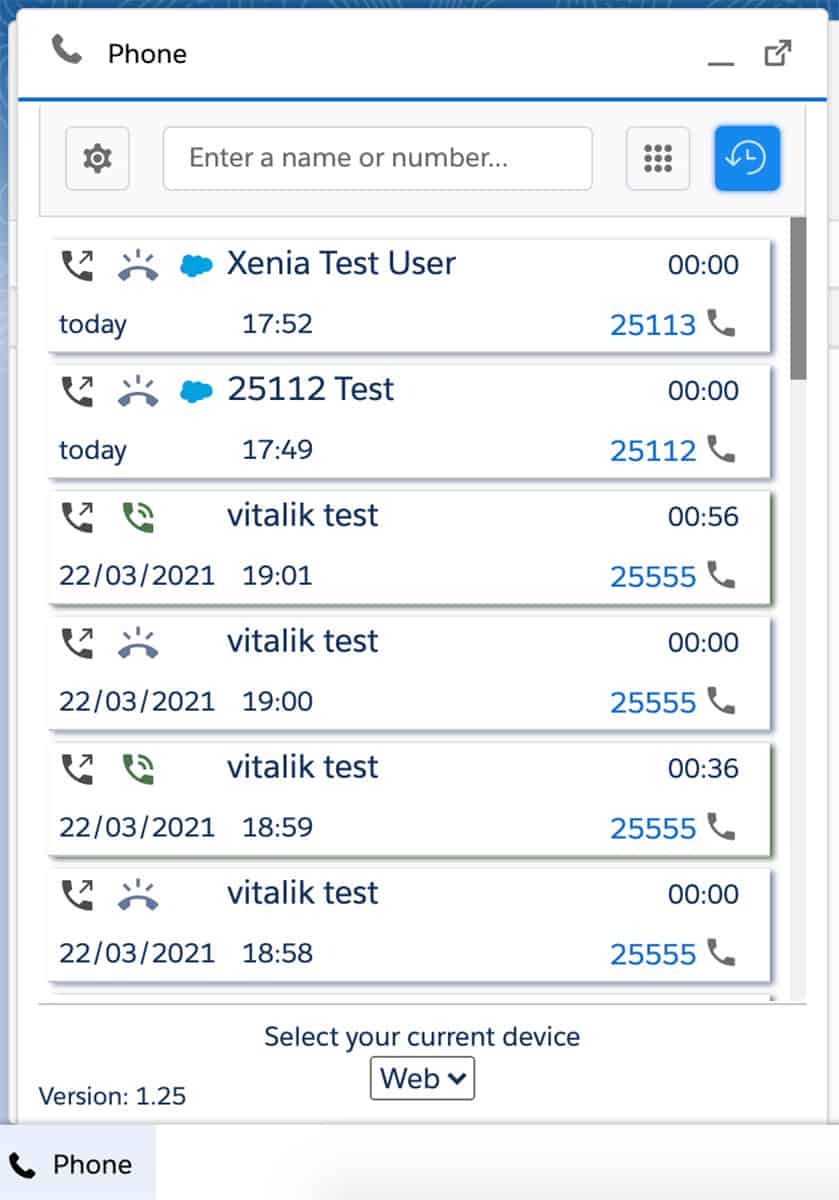Open the phone settings gear
Viewport: 839px width, 1200px height.
pyautogui.click(x=97, y=158)
